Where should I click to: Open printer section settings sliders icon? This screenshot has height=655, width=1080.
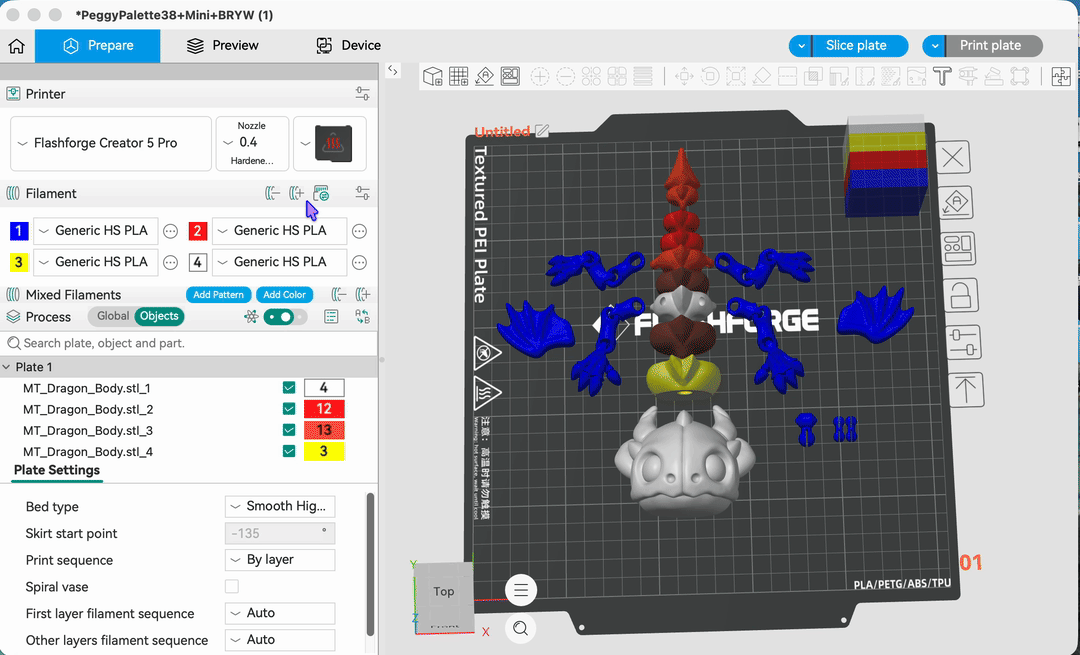[x=362, y=94]
